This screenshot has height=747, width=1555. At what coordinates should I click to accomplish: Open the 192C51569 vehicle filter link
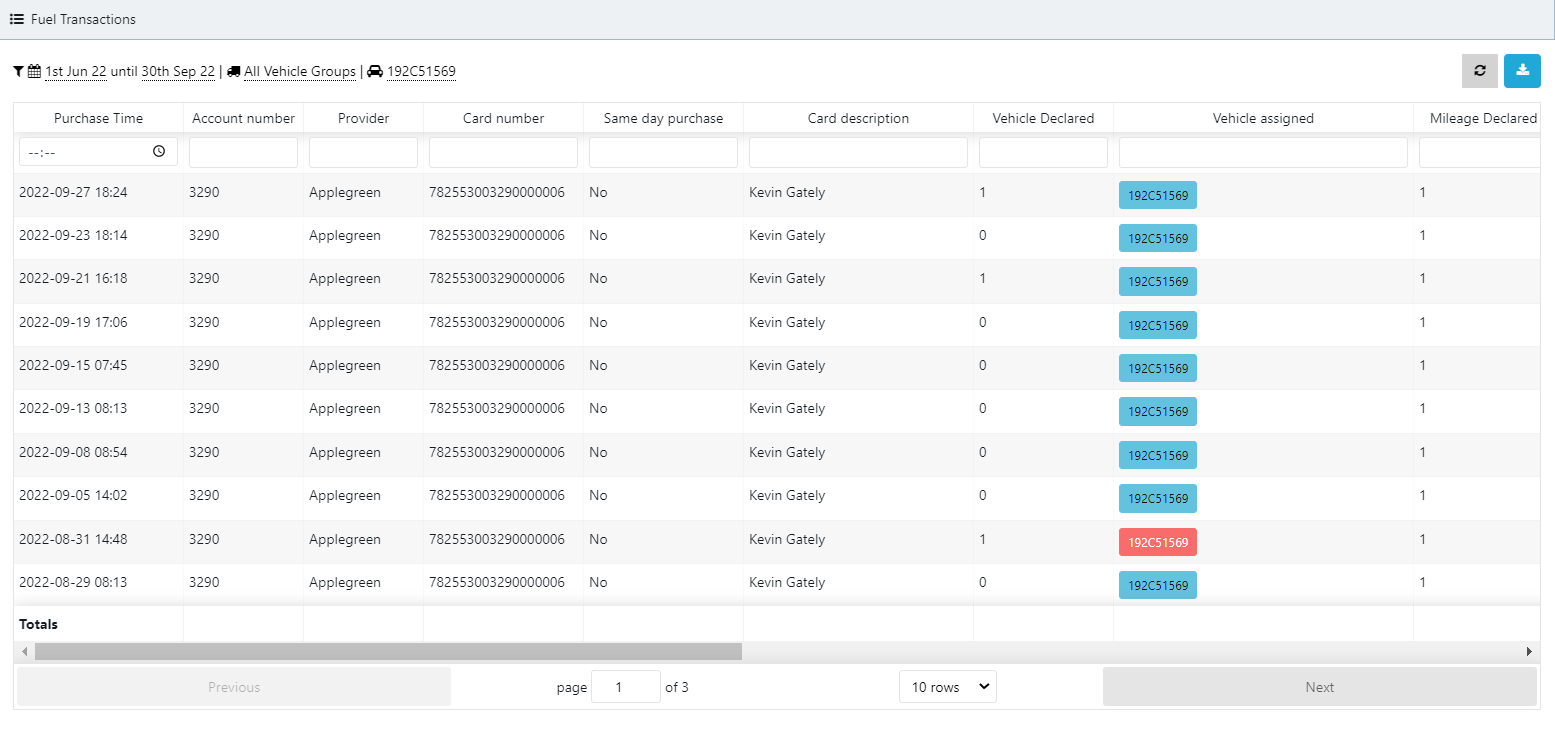tap(421, 72)
